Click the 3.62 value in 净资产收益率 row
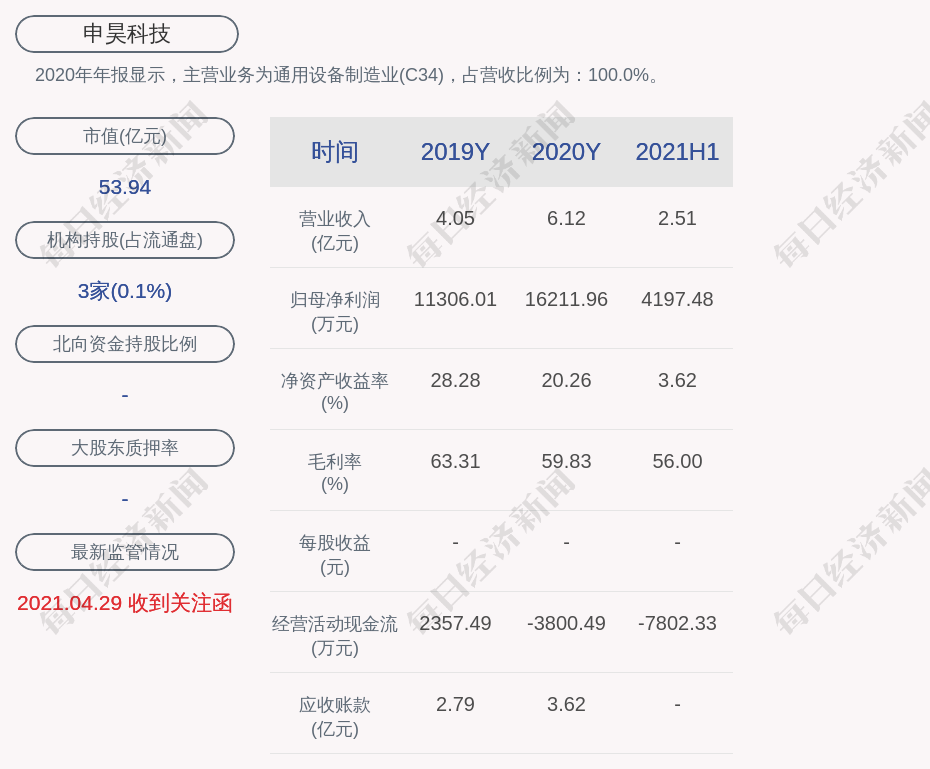Screen dimensions: 930x769 coord(677,380)
